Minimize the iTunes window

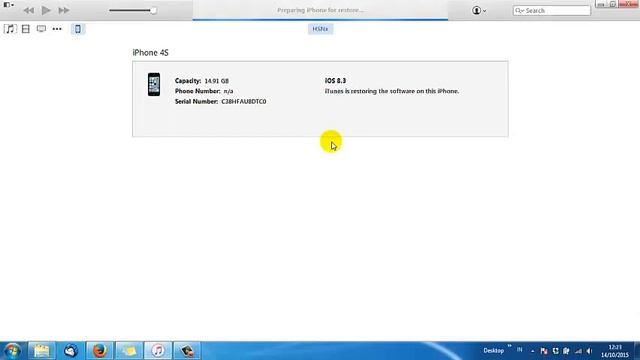click(600, 4)
